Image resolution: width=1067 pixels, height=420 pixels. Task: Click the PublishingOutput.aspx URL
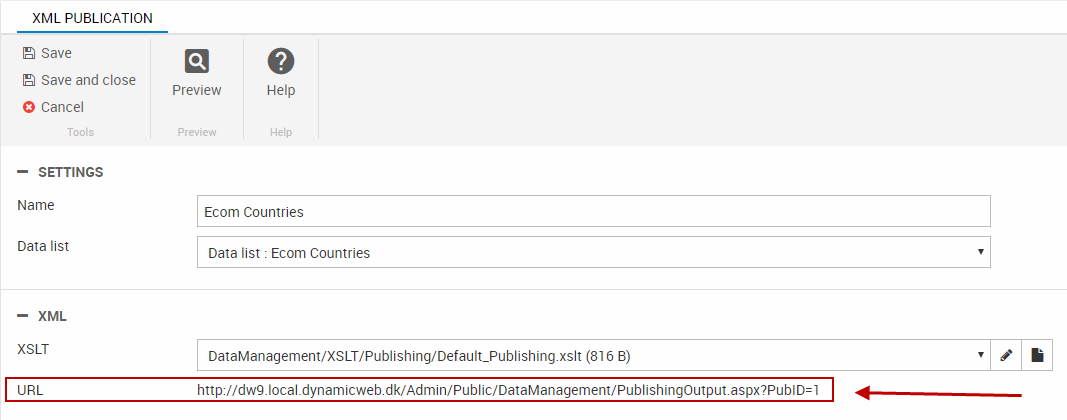pos(508,389)
